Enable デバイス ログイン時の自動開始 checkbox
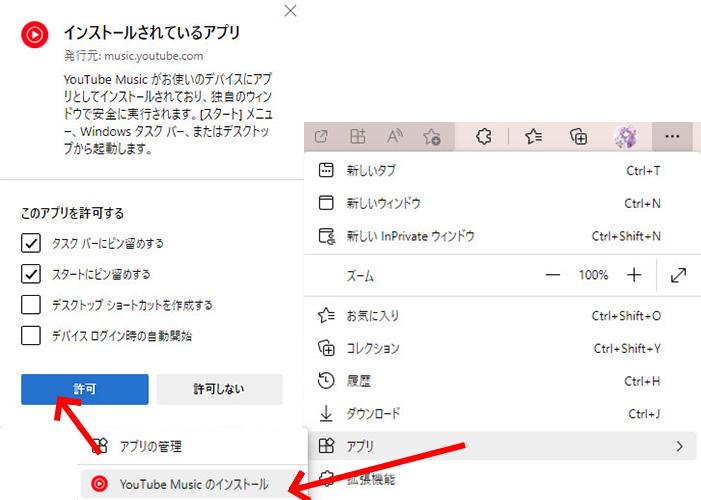701x500 pixels. 31,336
